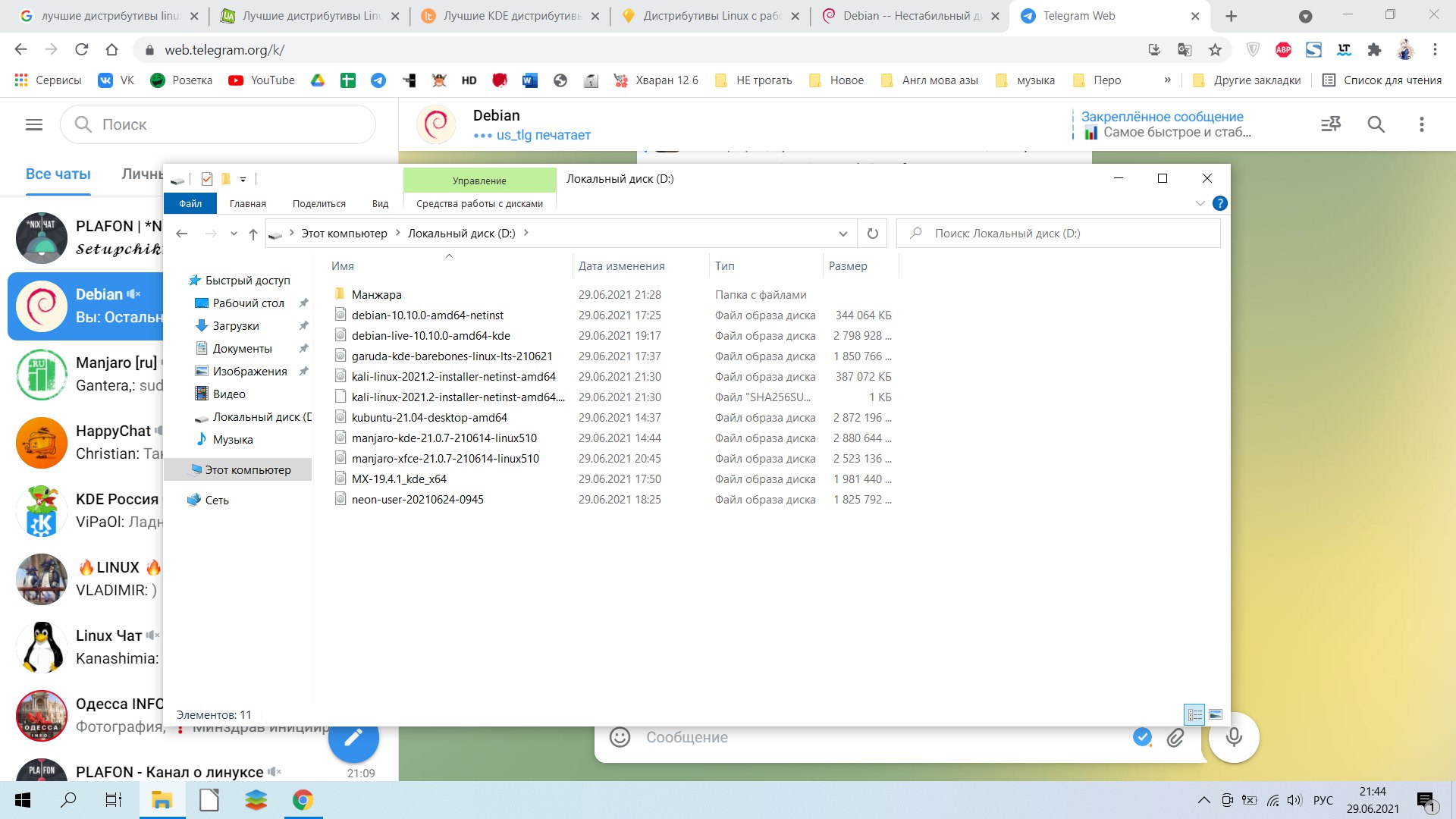Sort by the Имя column header
The height and width of the screenshot is (819, 1456).
pyautogui.click(x=449, y=266)
